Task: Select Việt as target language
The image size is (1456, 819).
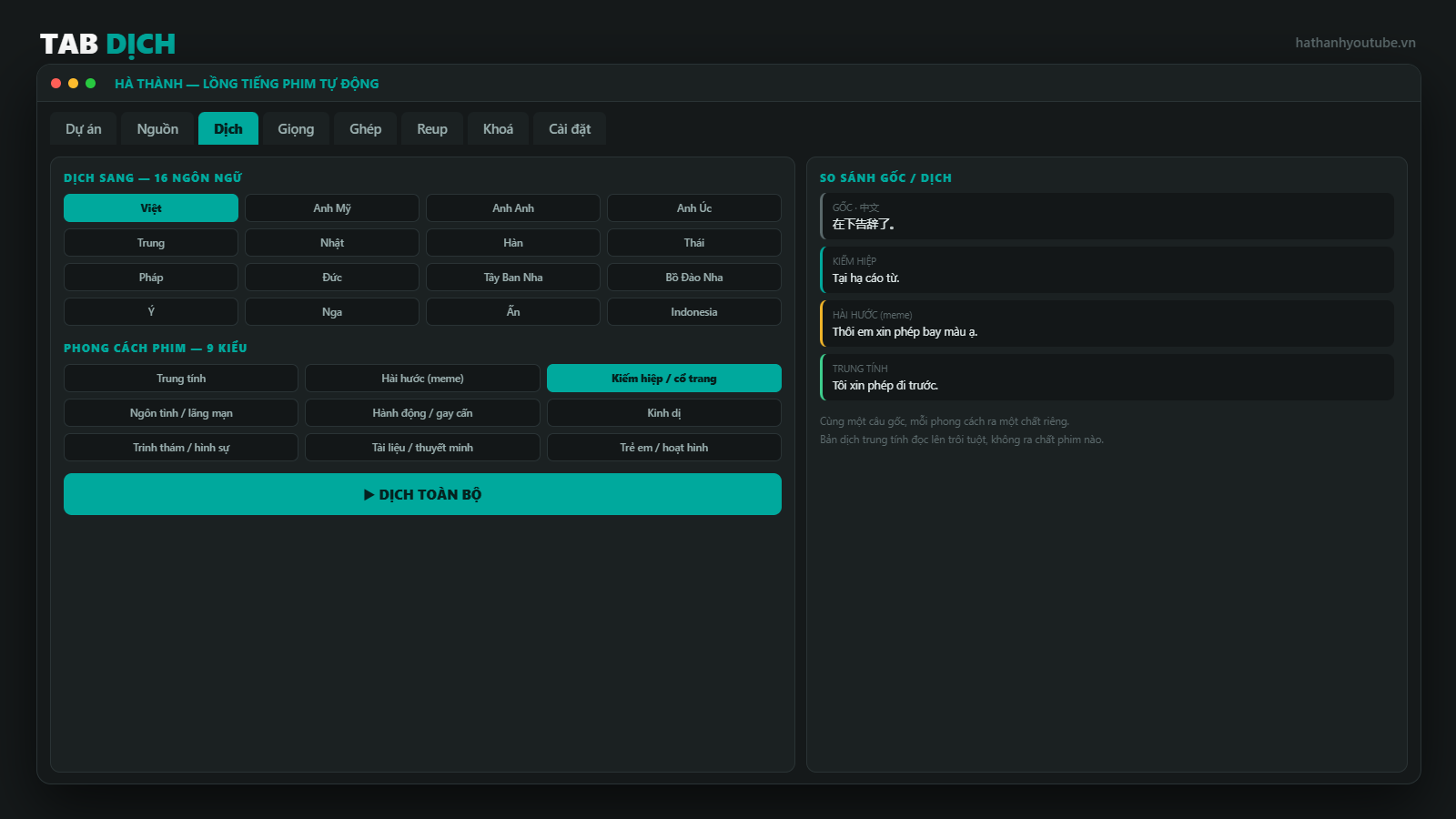Action: point(151,208)
